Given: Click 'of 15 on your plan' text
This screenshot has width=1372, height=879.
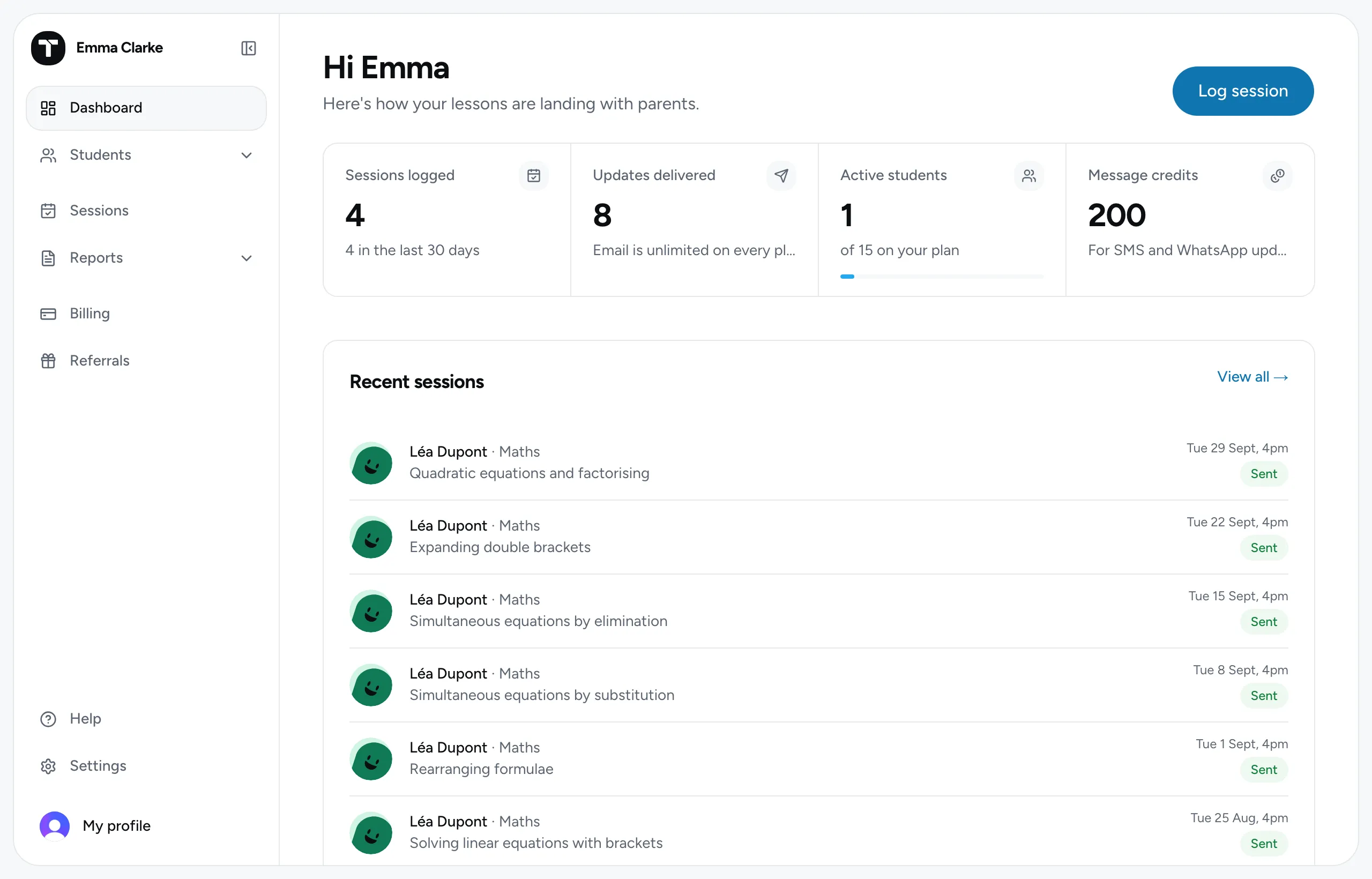Looking at the screenshot, I should (x=899, y=250).
